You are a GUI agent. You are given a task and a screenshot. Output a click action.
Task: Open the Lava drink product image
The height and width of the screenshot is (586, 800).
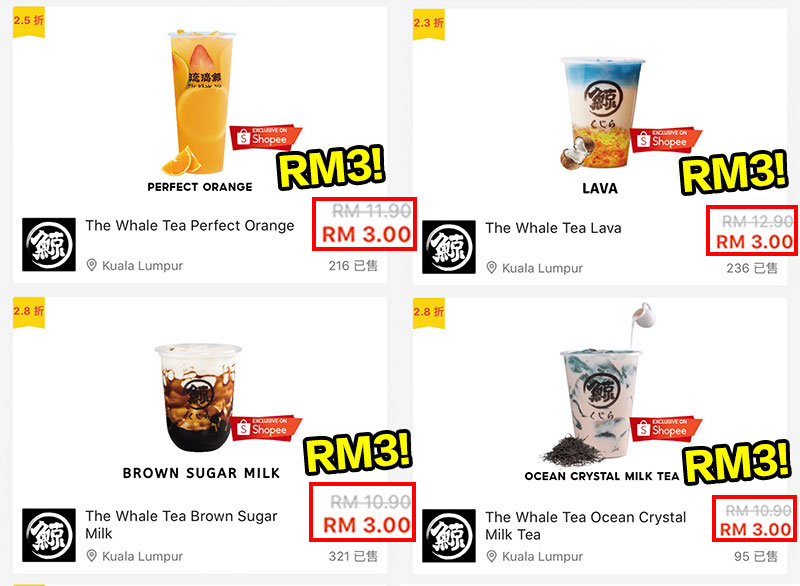(x=602, y=113)
